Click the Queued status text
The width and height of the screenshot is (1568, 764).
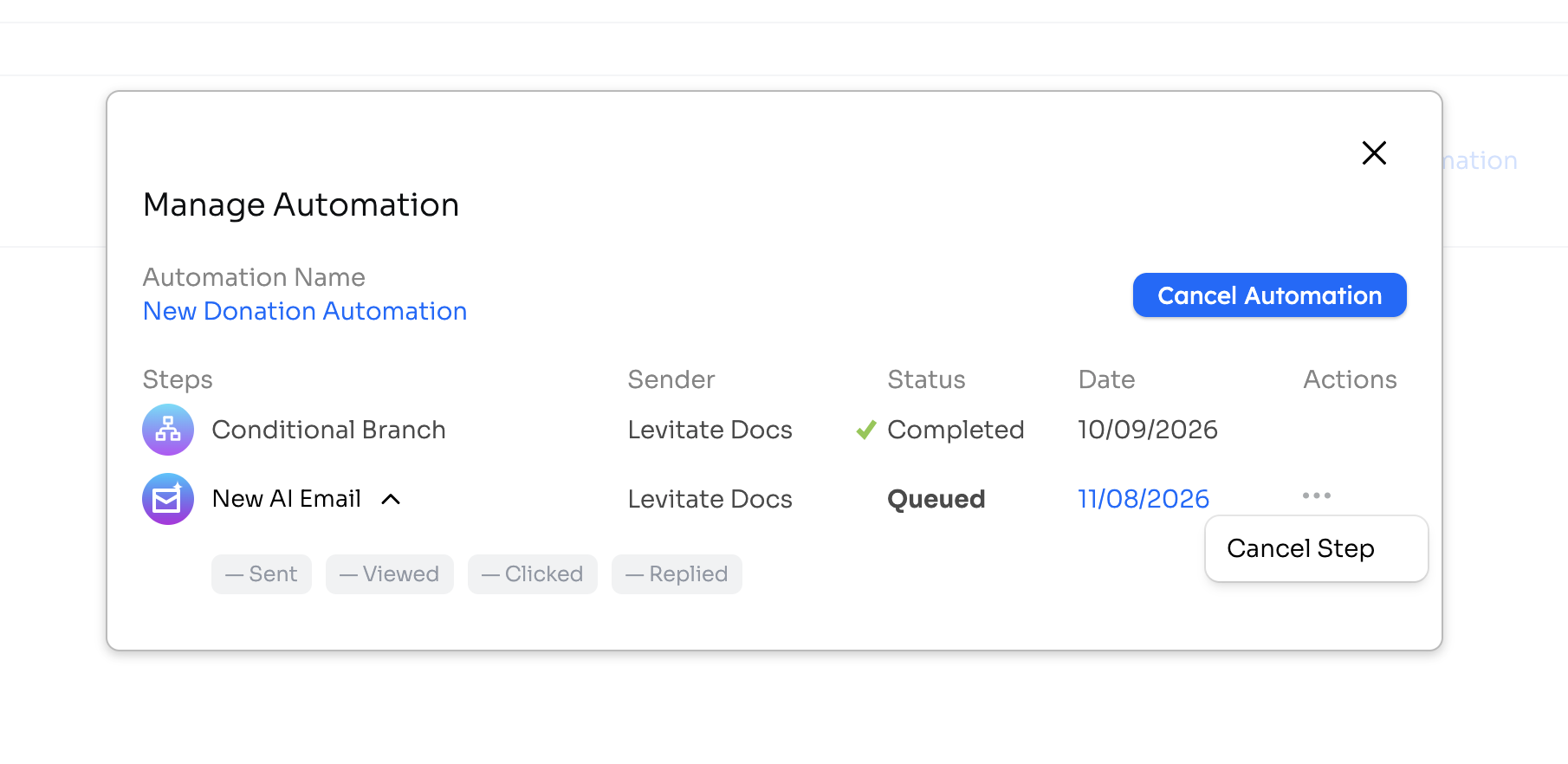pyautogui.click(x=936, y=499)
